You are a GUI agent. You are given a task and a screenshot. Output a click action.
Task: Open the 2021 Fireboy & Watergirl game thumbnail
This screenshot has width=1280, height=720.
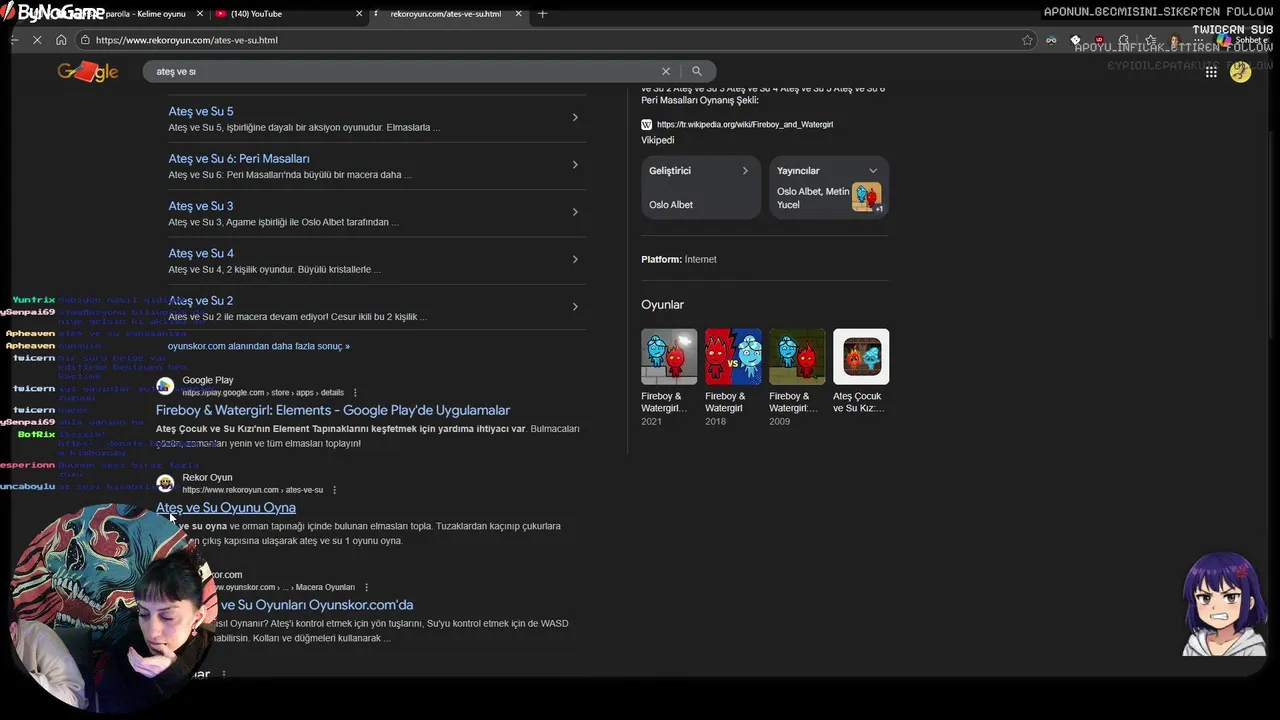coord(669,357)
